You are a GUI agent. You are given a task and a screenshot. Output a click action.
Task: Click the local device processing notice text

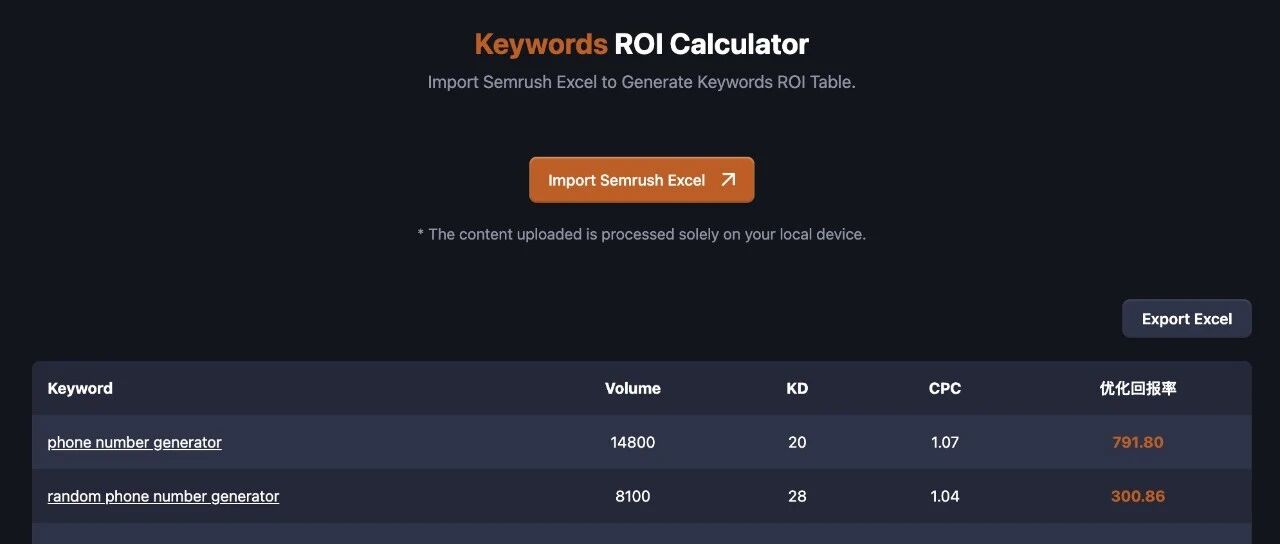coord(641,234)
